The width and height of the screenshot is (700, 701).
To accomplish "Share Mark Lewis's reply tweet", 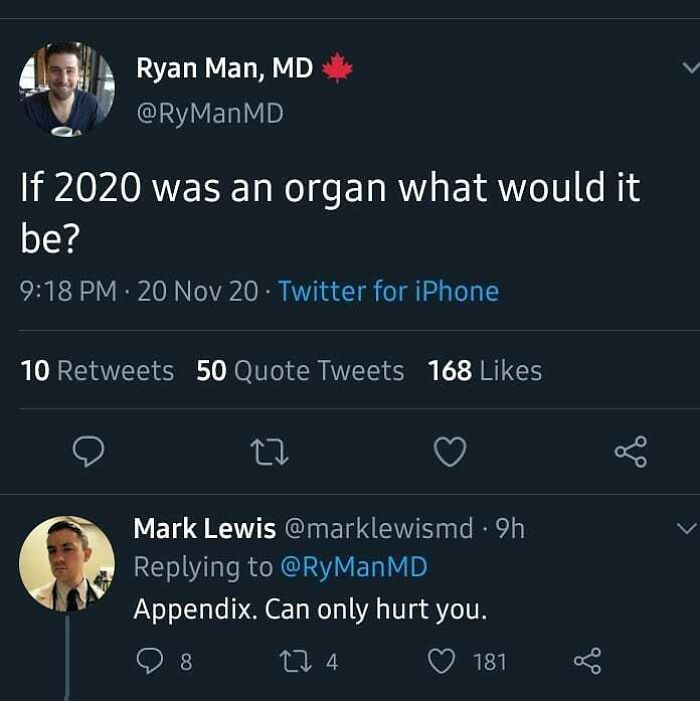I will (x=587, y=661).
